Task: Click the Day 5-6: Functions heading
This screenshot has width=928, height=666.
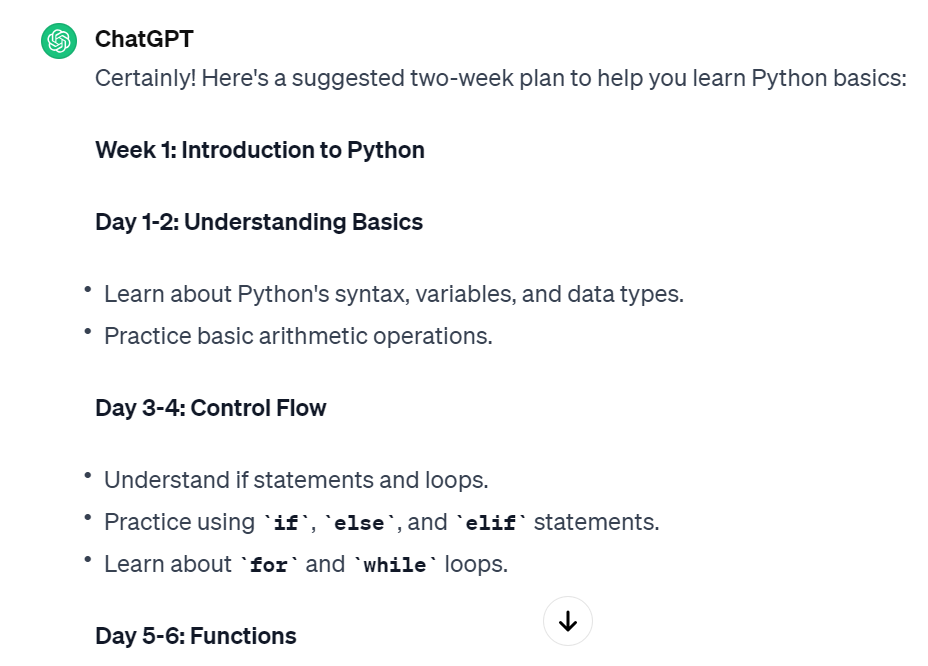Action: coord(196,636)
